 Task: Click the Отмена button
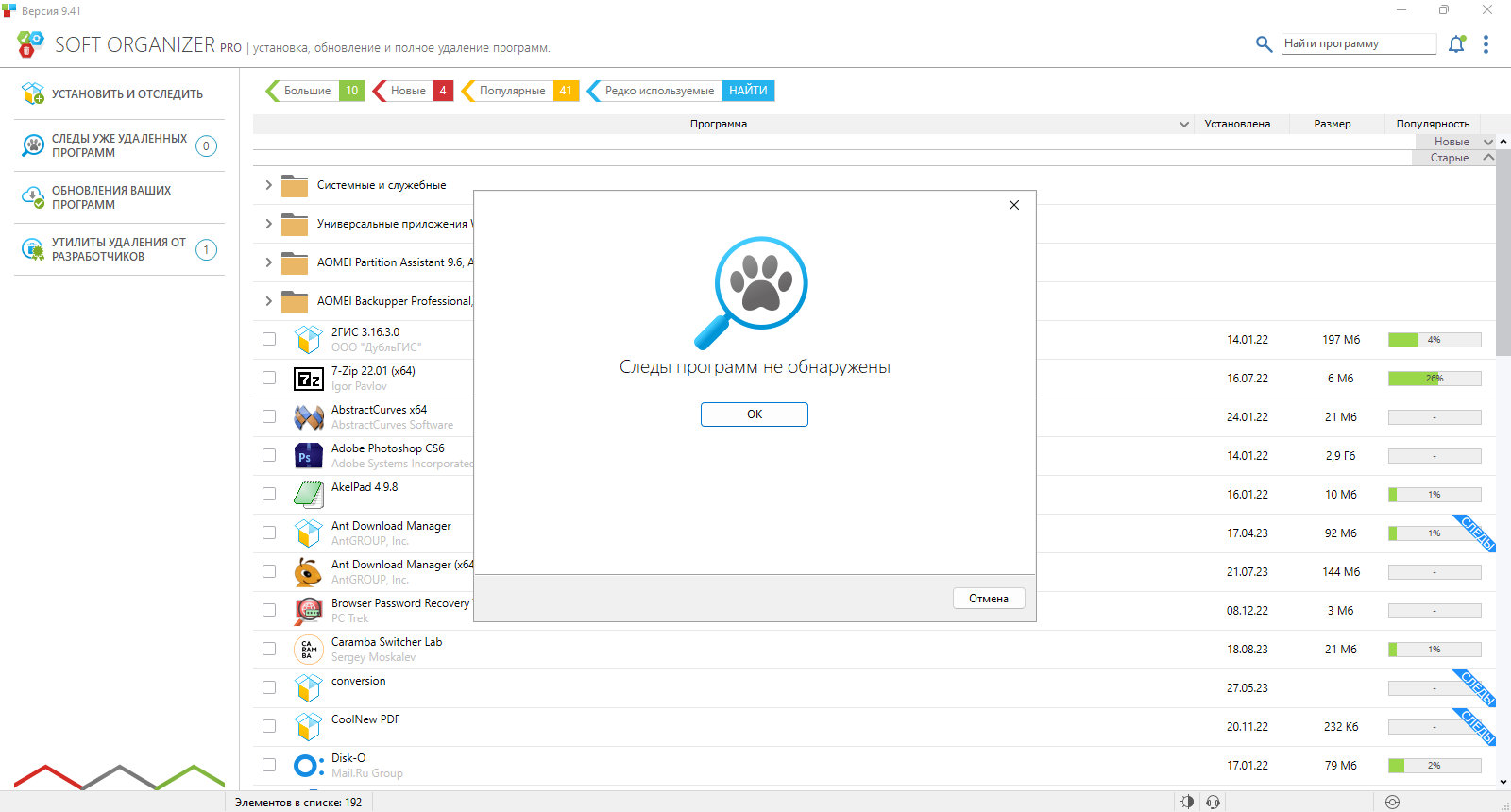tap(989, 599)
